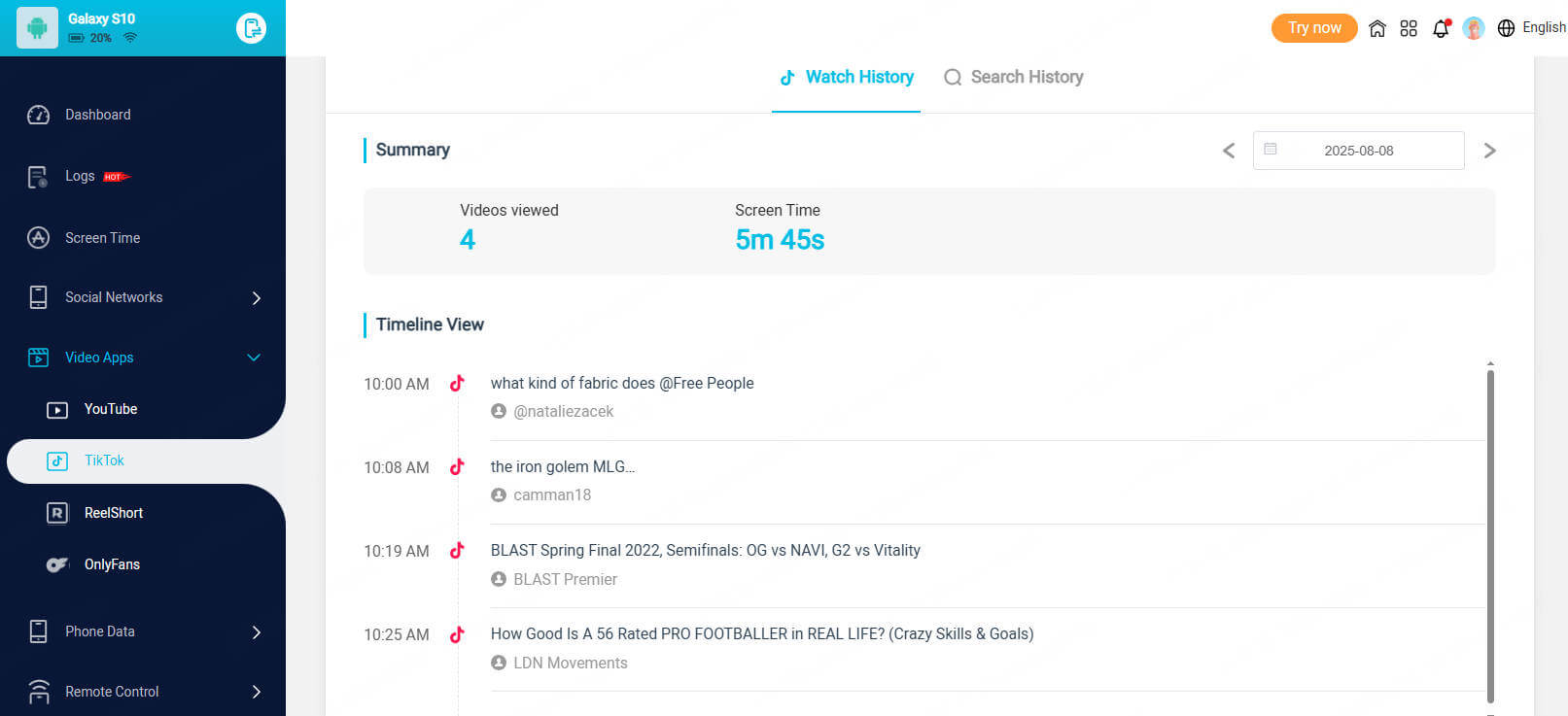
Task: Click TikTok icon for 10:08 AM entry
Action: (457, 467)
